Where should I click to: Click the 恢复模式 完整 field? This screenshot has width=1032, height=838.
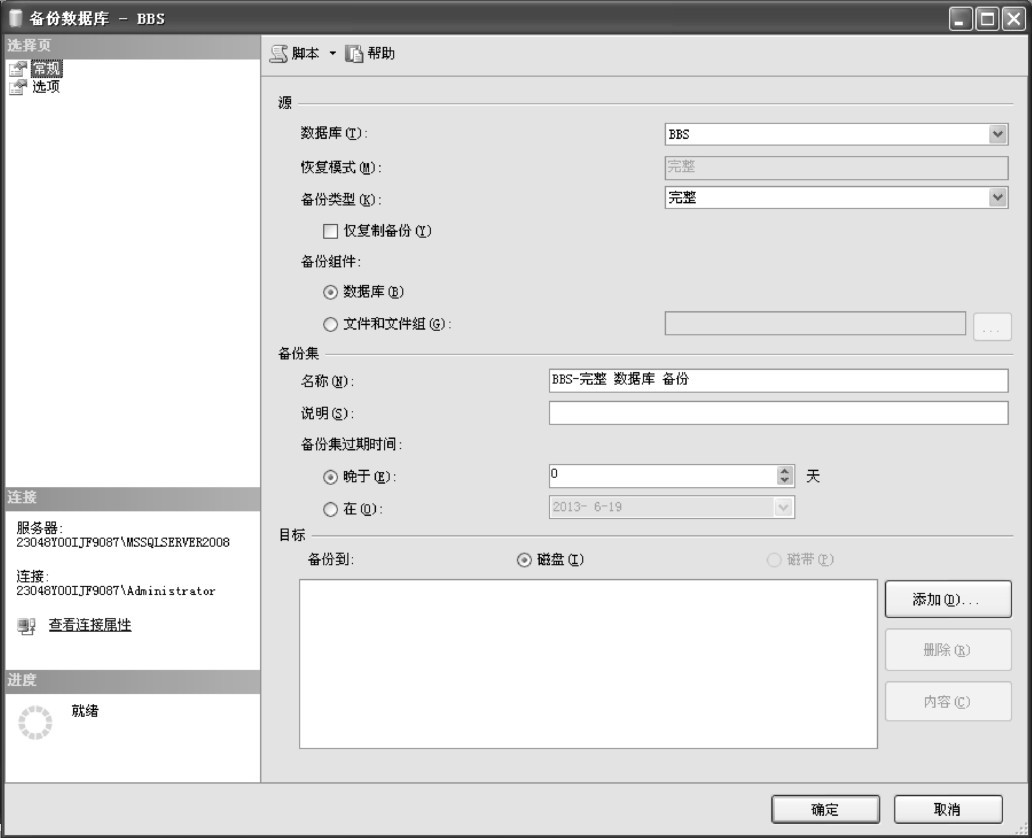(836, 167)
